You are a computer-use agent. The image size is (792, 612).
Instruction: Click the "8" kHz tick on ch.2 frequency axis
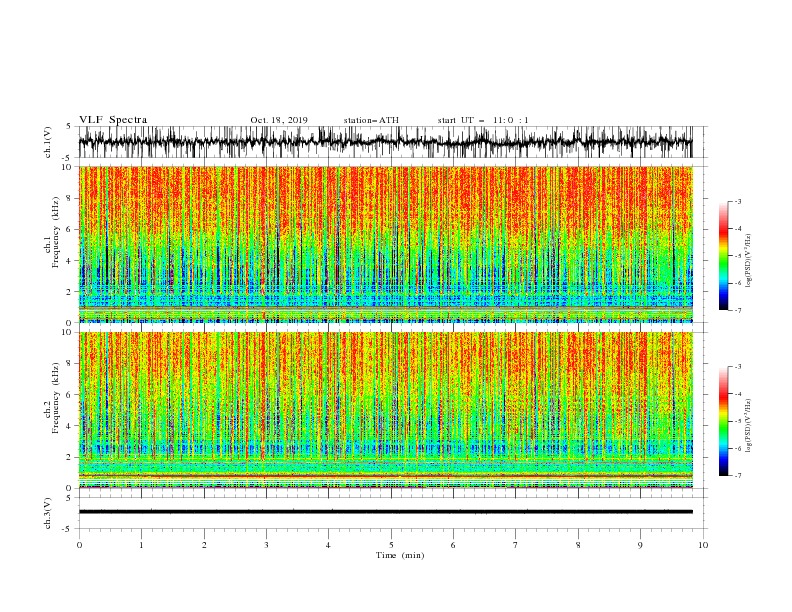[x=70, y=364]
